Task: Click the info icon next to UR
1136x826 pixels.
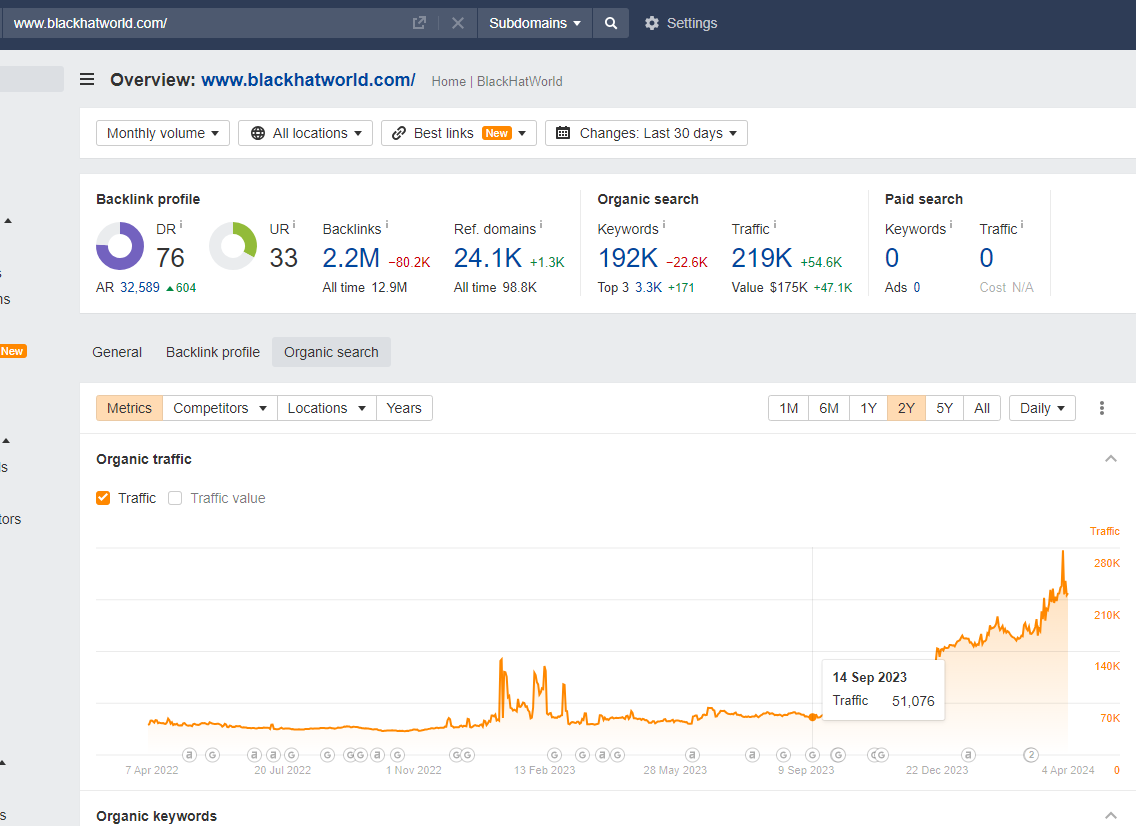Action: pyautogui.click(x=293, y=225)
